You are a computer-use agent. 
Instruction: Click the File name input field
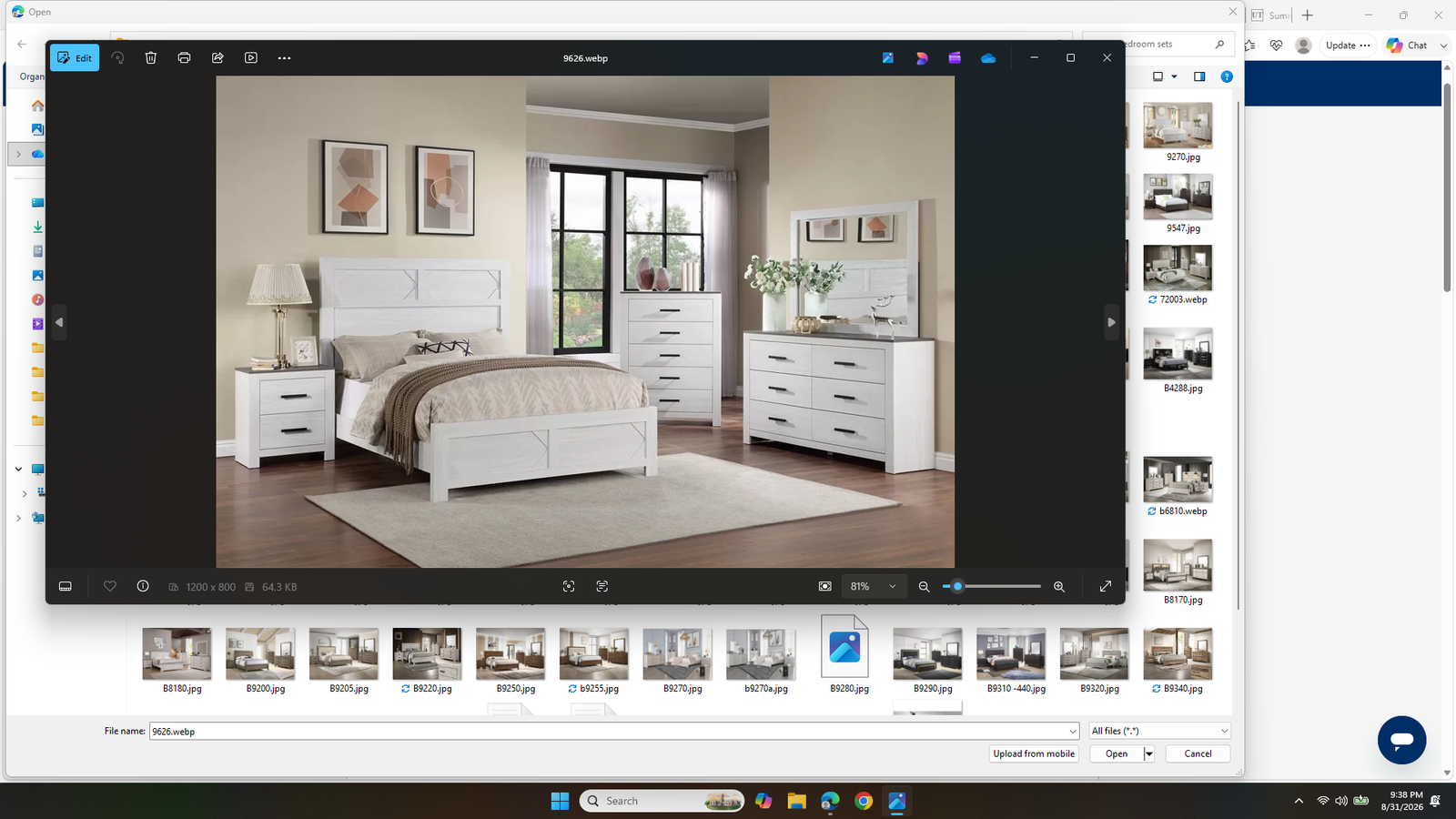(608, 731)
